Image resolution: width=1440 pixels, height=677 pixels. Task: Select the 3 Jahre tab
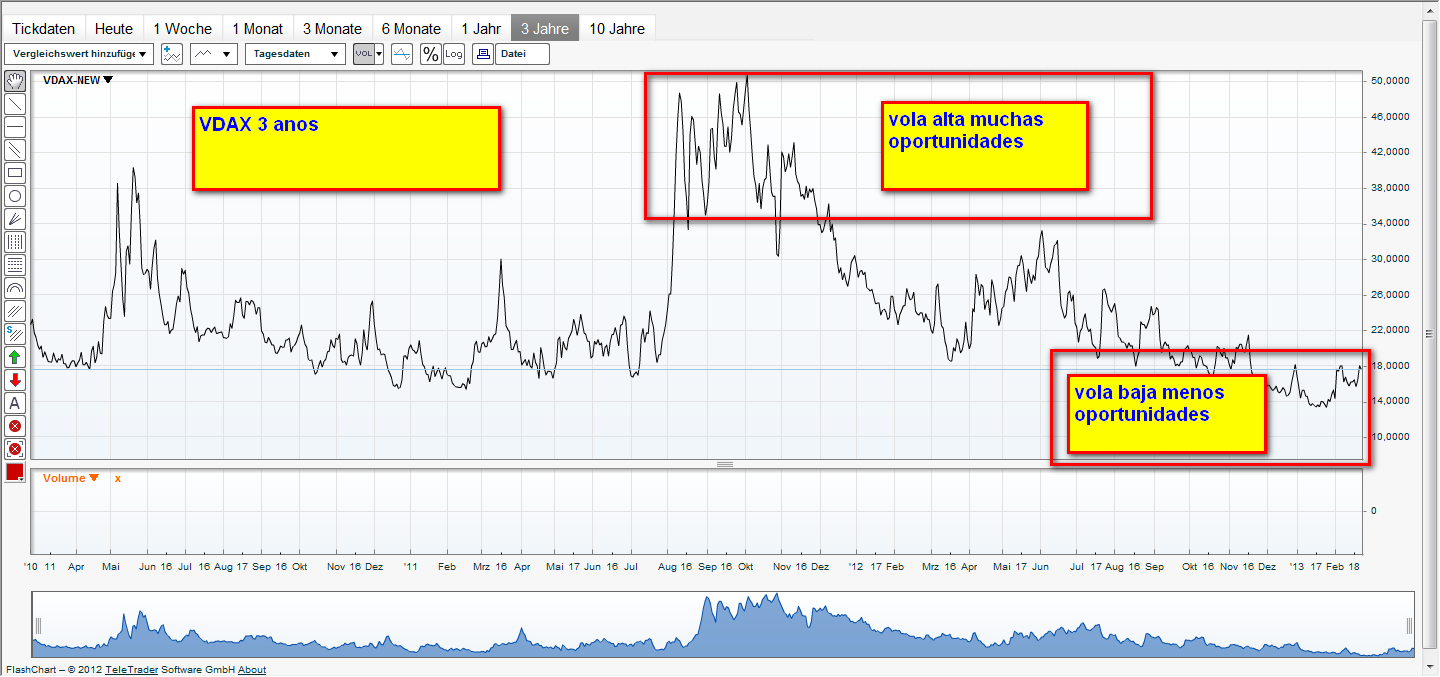(545, 29)
